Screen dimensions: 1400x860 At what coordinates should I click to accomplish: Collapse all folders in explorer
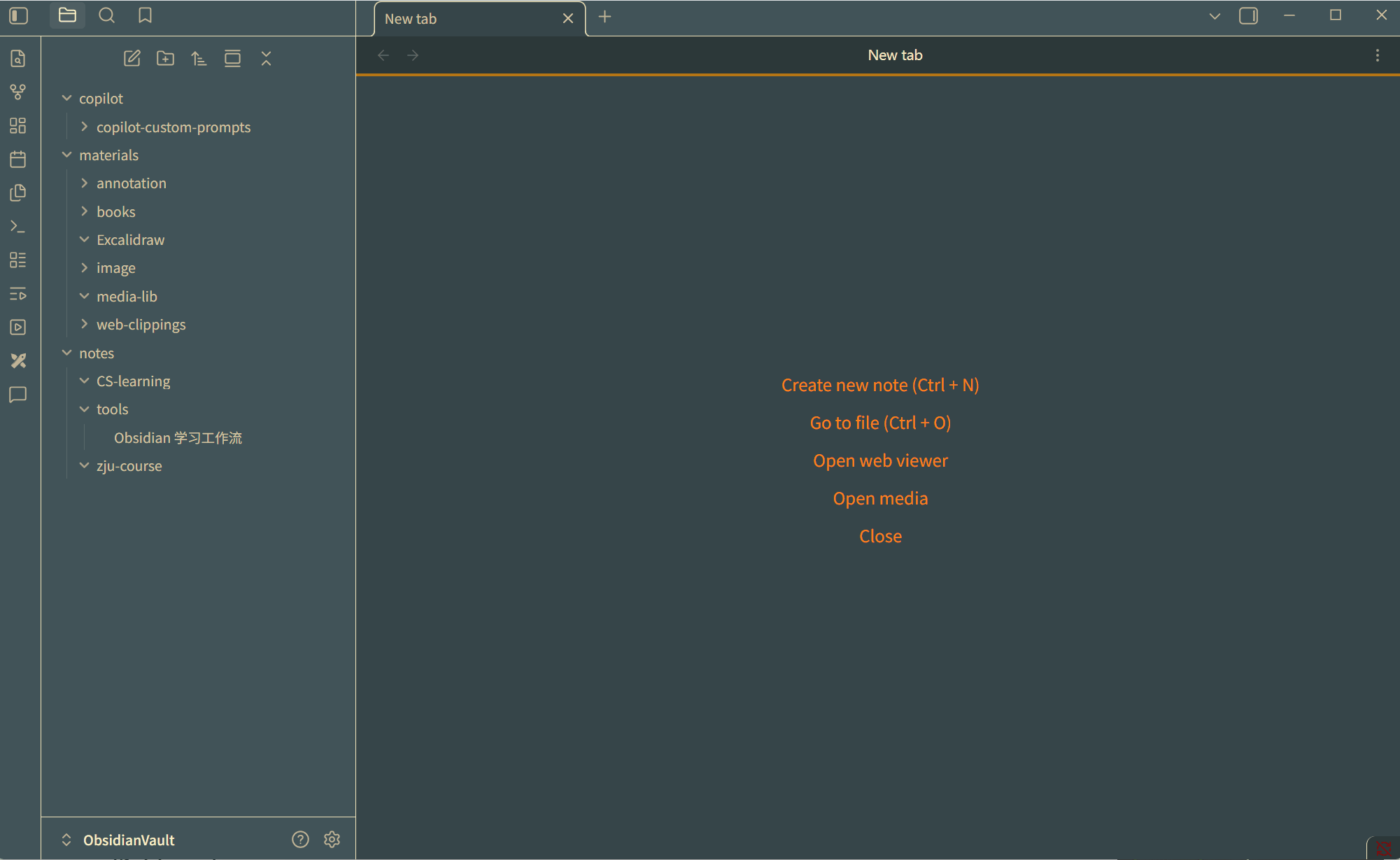coord(266,59)
